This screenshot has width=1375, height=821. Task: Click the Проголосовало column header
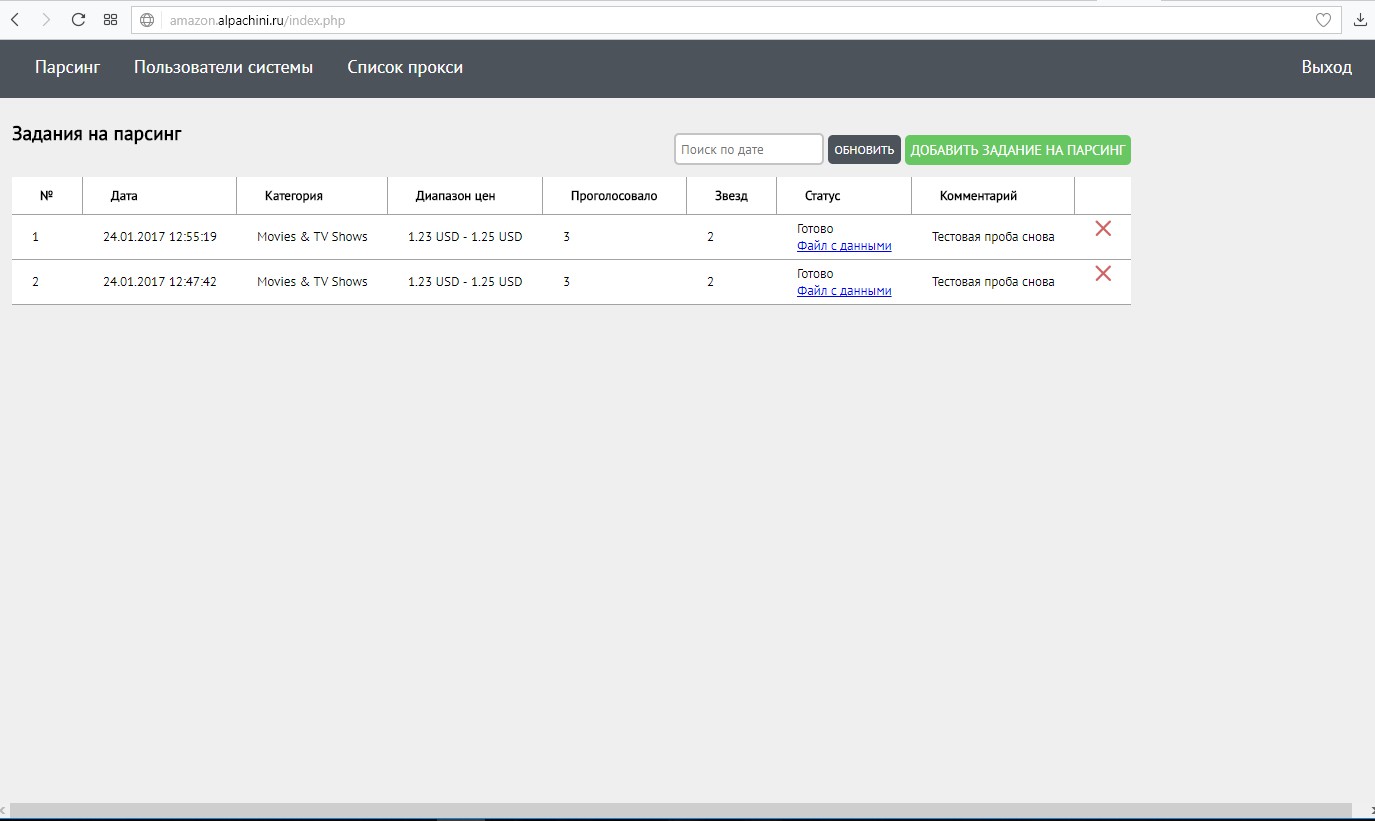pos(614,196)
